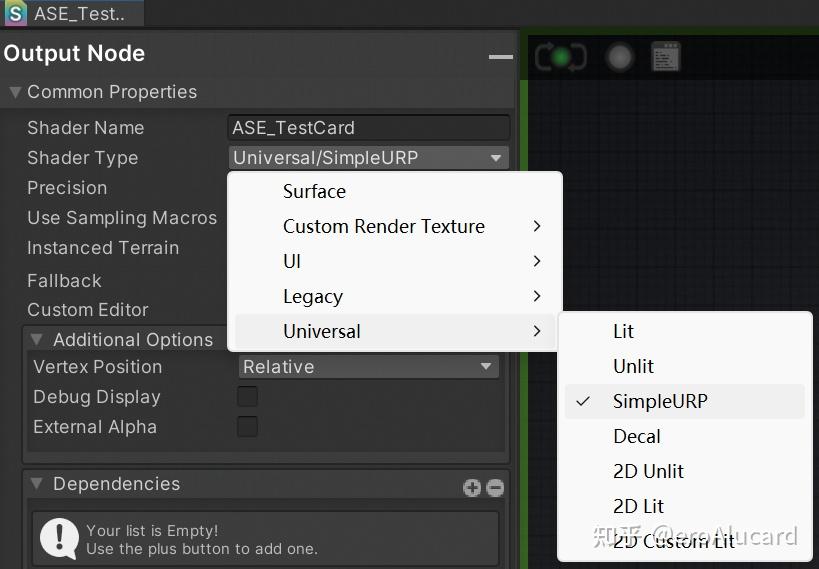This screenshot has width=819, height=569.
Task: Toggle the External Alpha checkbox
Action: 246,427
